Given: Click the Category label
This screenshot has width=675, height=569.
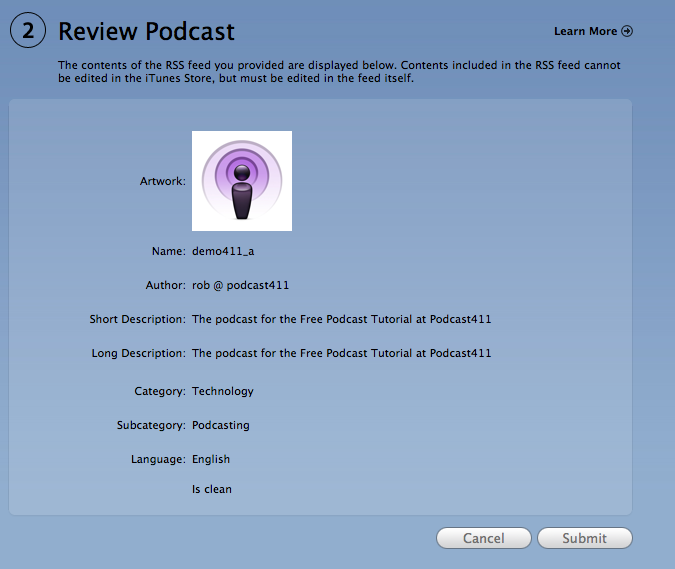Looking at the screenshot, I should click(x=160, y=391).
